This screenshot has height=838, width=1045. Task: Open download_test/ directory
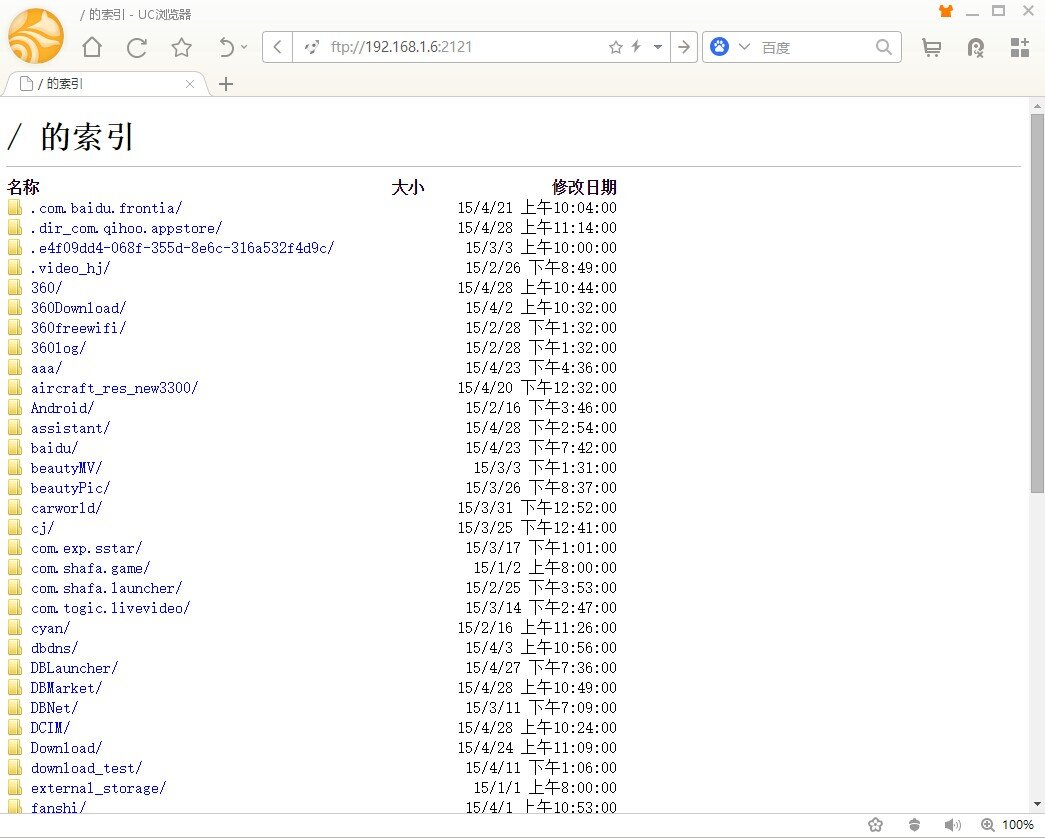(86, 768)
